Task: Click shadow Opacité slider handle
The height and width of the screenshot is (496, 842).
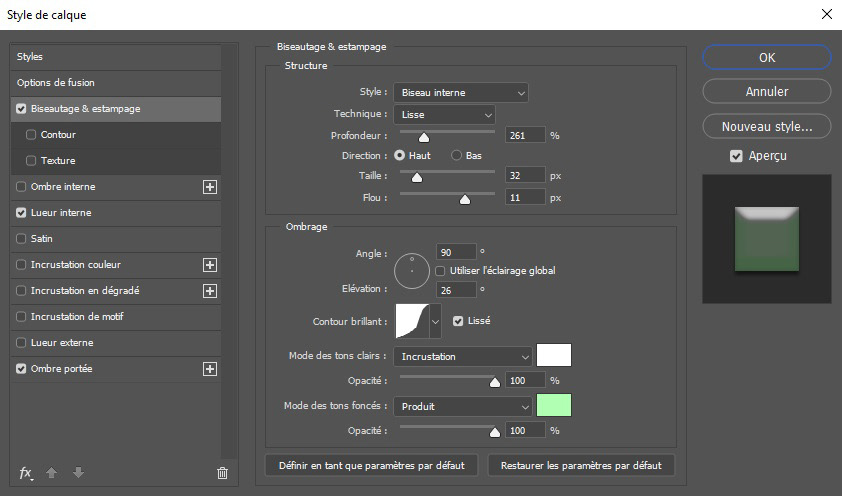Action: (495, 432)
